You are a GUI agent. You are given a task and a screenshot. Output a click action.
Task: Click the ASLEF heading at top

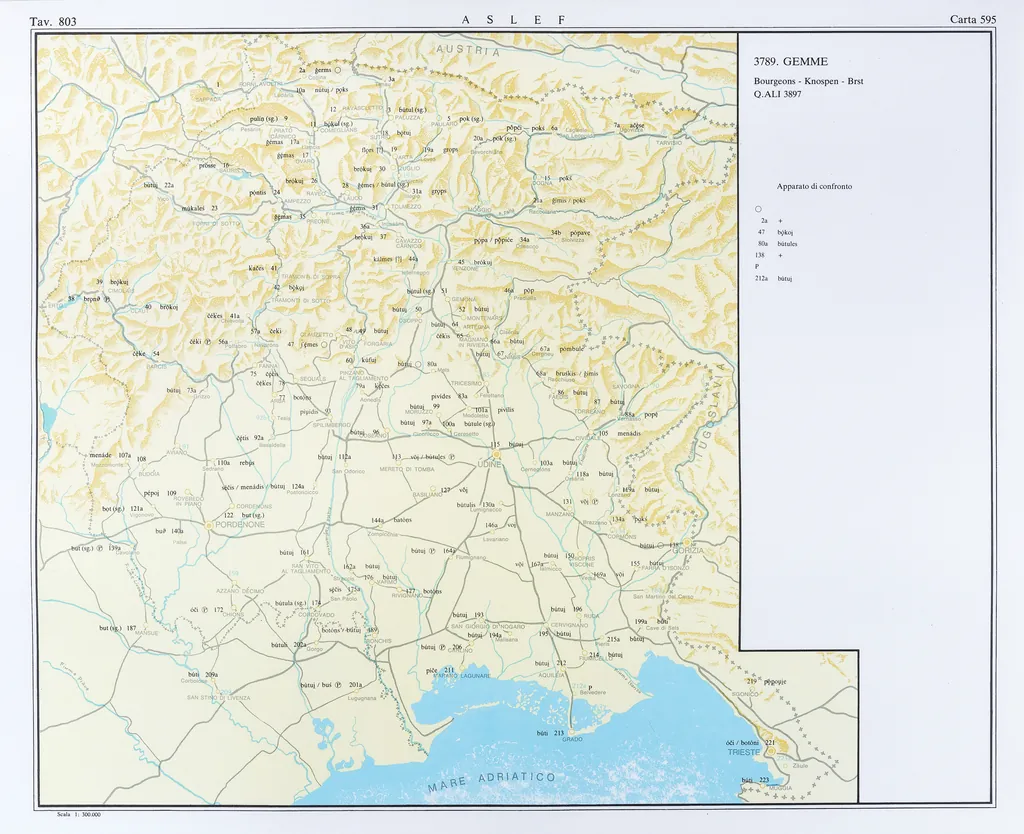coord(514,20)
